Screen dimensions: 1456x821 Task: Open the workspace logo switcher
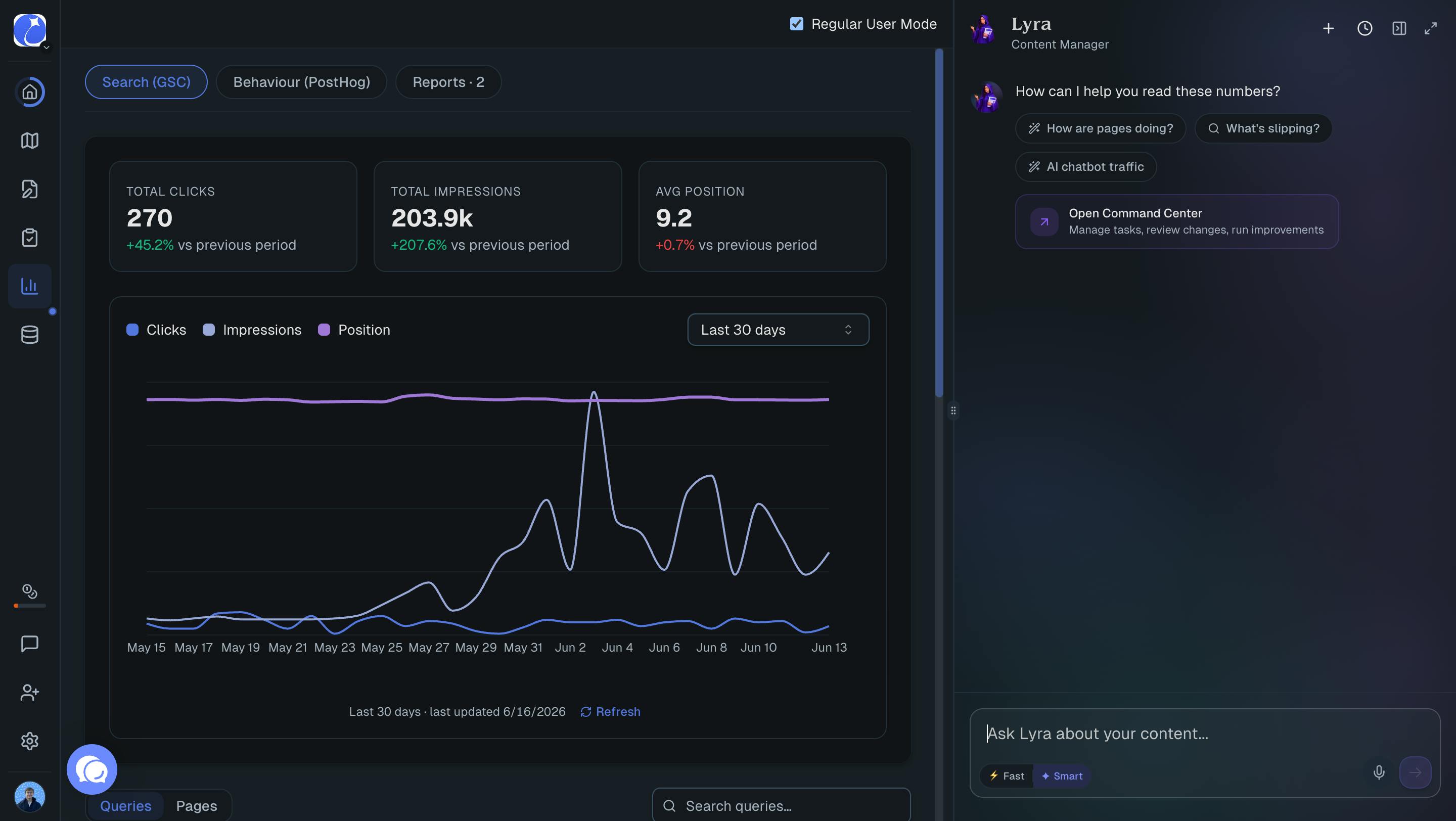29,30
